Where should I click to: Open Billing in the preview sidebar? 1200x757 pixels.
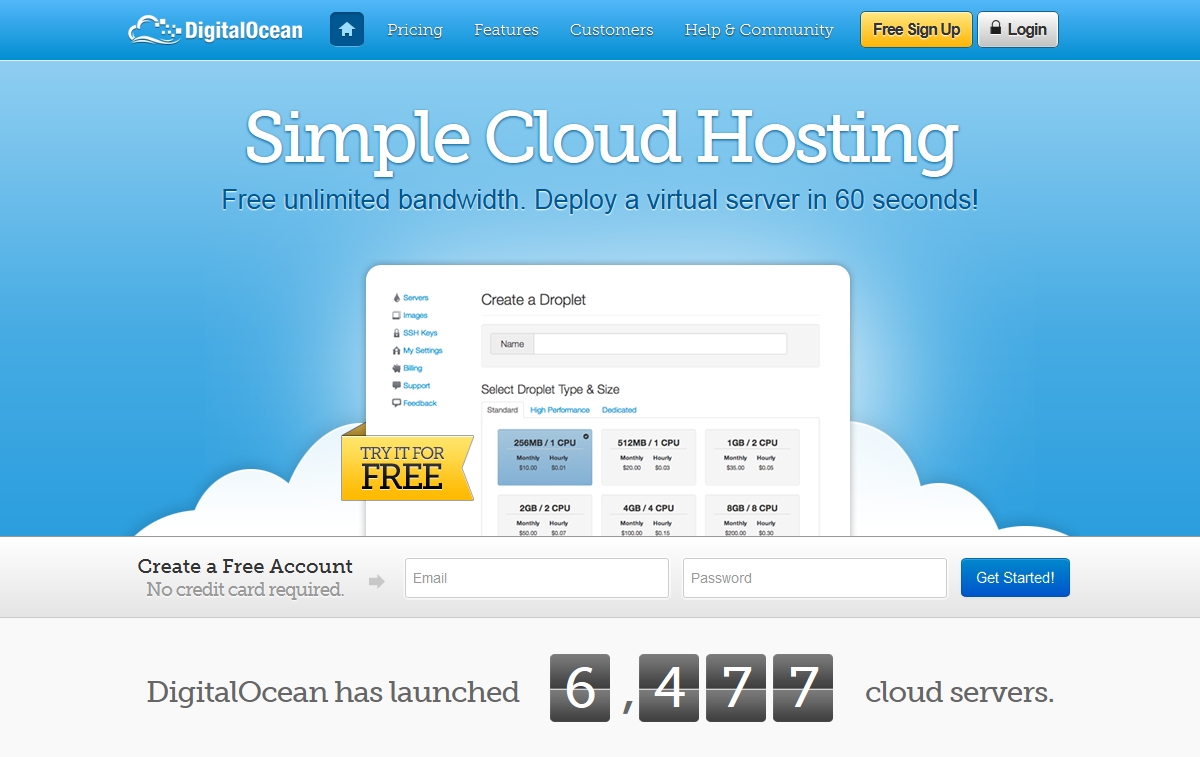[x=408, y=368]
